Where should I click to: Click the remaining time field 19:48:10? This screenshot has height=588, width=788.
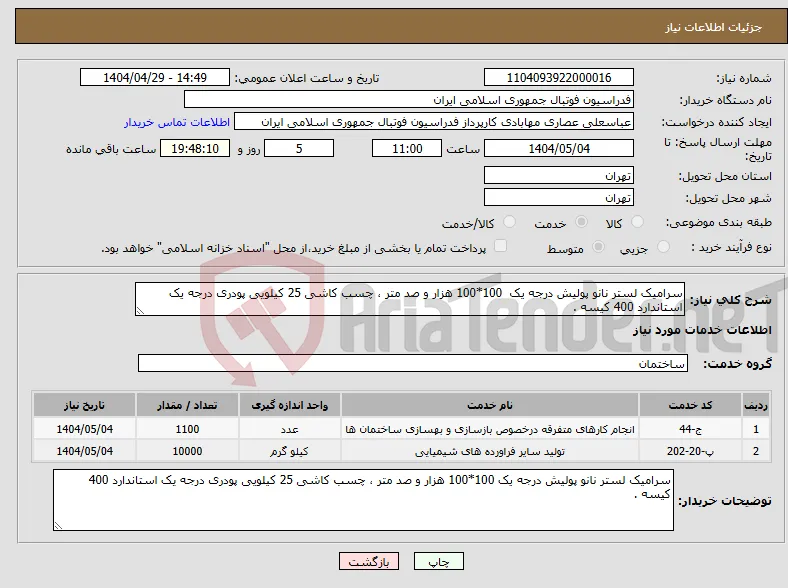click(195, 148)
